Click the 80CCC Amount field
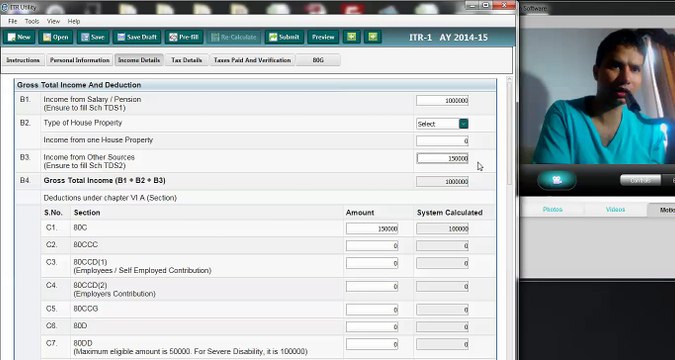Screen dimensions: 675x360 pos(372,246)
